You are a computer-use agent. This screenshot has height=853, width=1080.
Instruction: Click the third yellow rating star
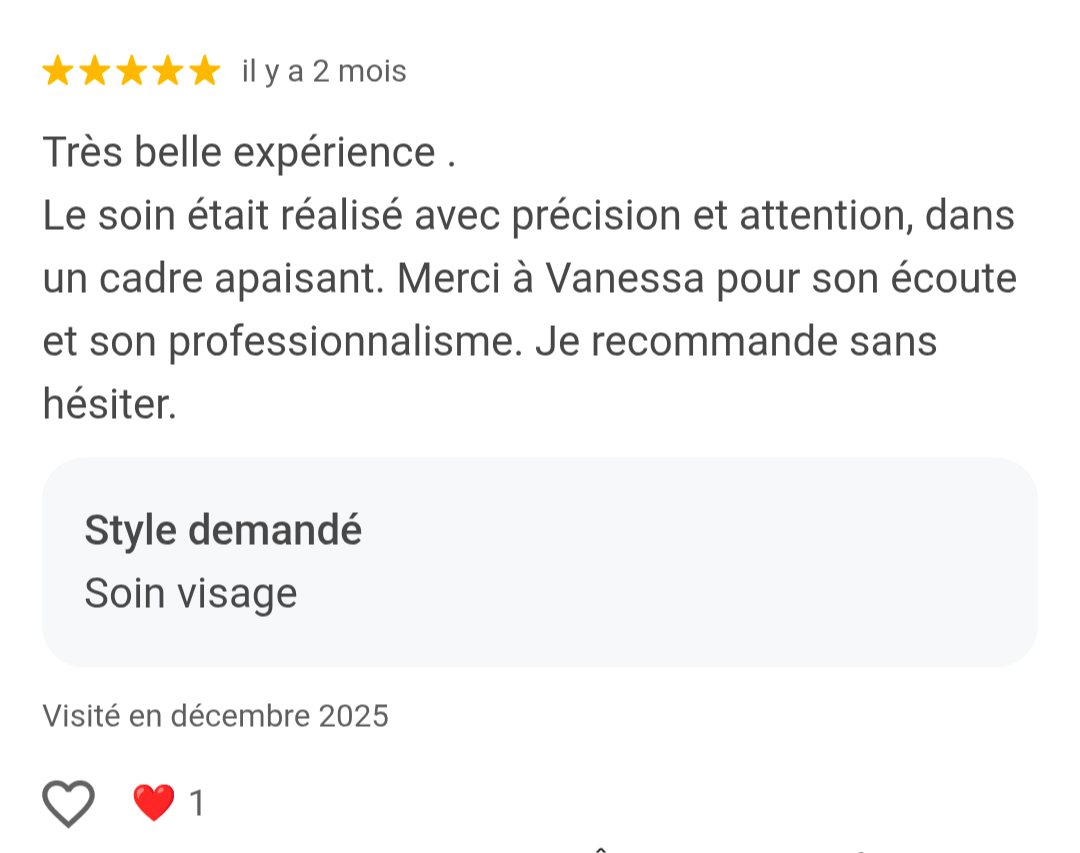coord(132,72)
